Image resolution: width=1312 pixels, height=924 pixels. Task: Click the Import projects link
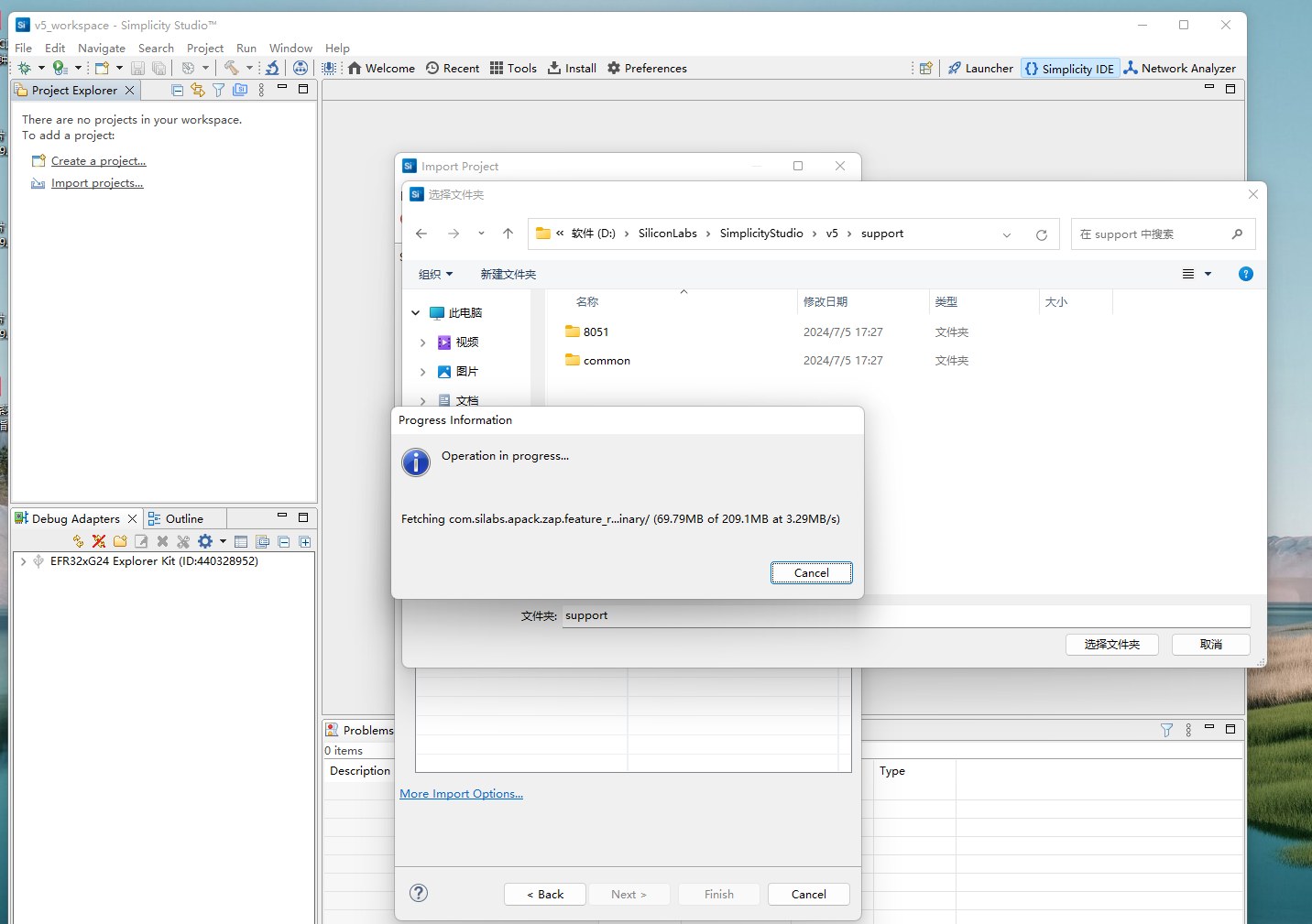click(97, 183)
